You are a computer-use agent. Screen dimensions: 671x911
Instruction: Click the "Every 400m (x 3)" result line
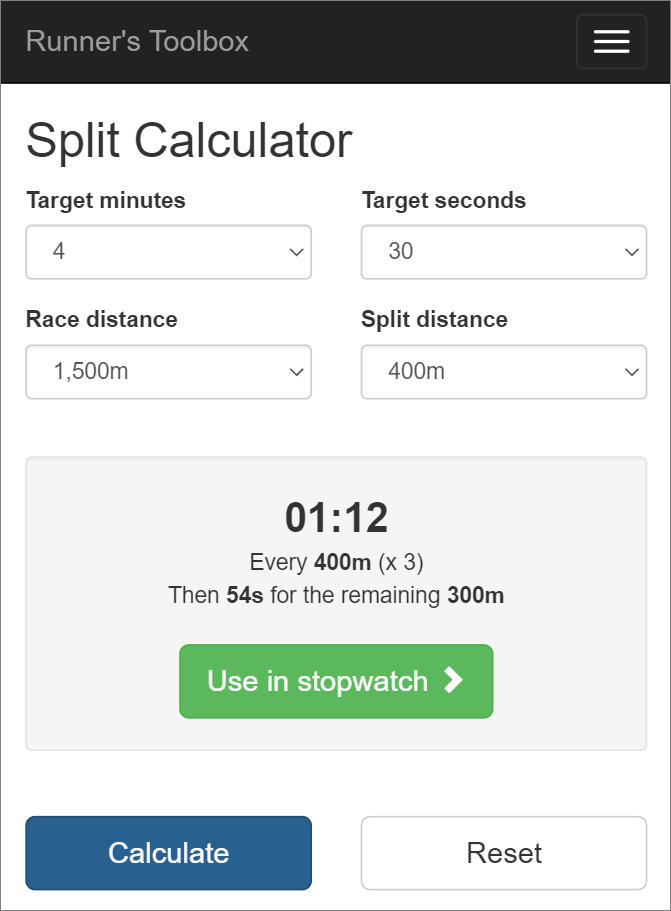point(336,562)
